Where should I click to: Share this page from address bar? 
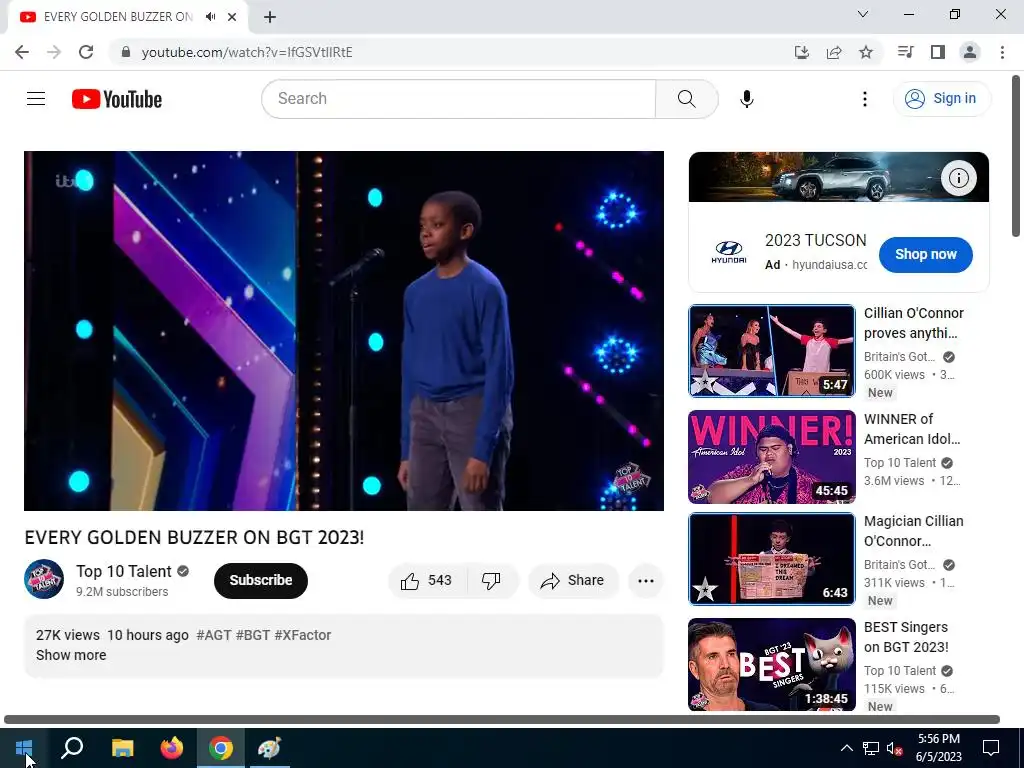[x=834, y=52]
